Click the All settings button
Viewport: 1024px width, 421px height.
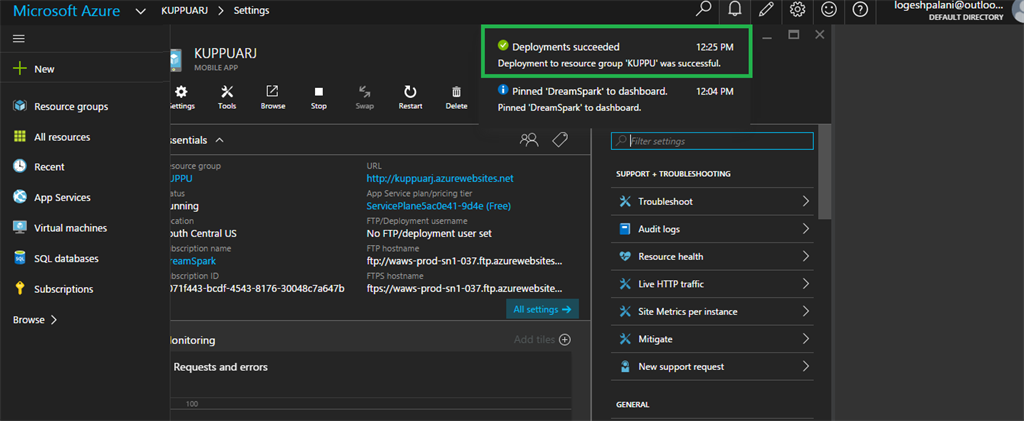pos(542,310)
